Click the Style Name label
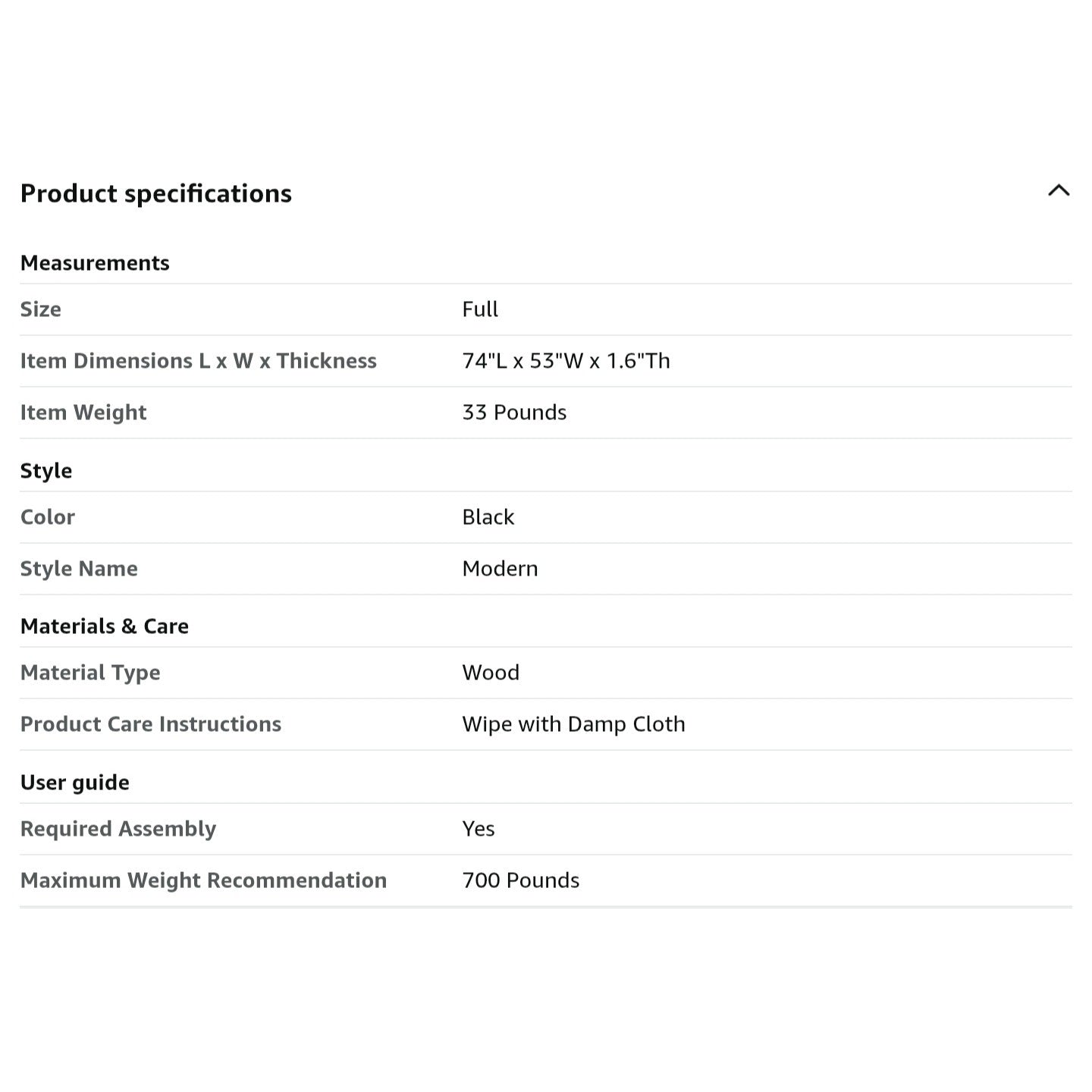1092x1092 pixels. pos(79,569)
